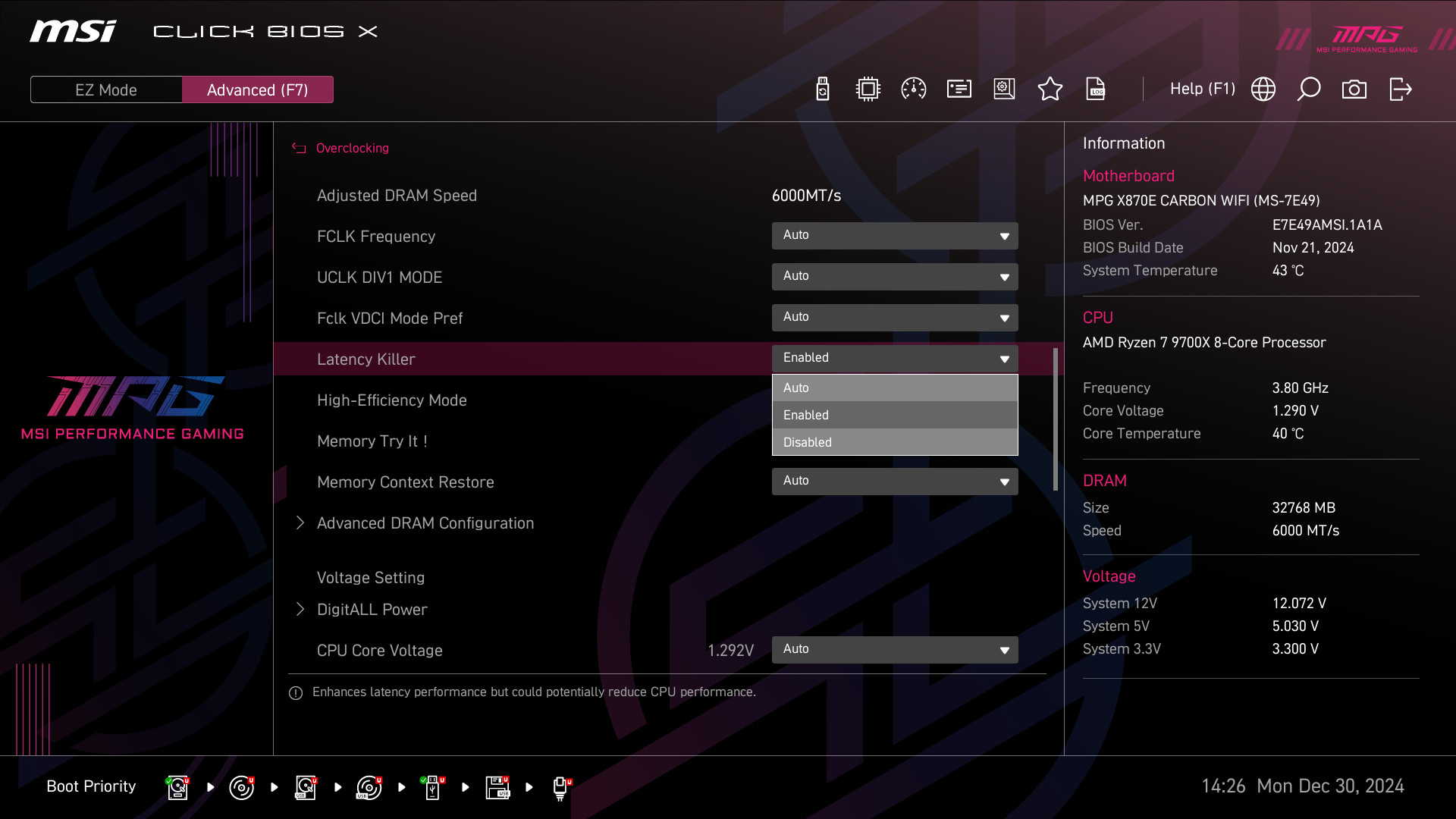Select the USB hard disk boot icon
Viewport: 1456px width, 819px height.
(306, 787)
